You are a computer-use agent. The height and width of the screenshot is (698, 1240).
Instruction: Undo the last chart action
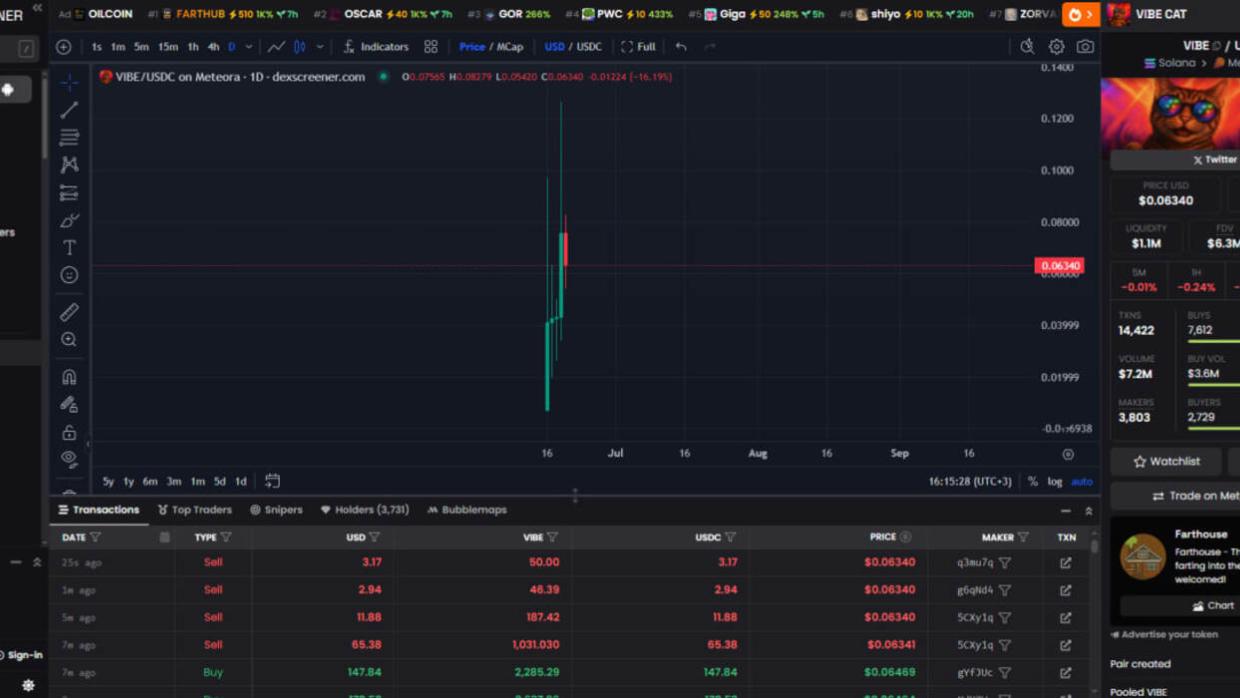(x=681, y=47)
